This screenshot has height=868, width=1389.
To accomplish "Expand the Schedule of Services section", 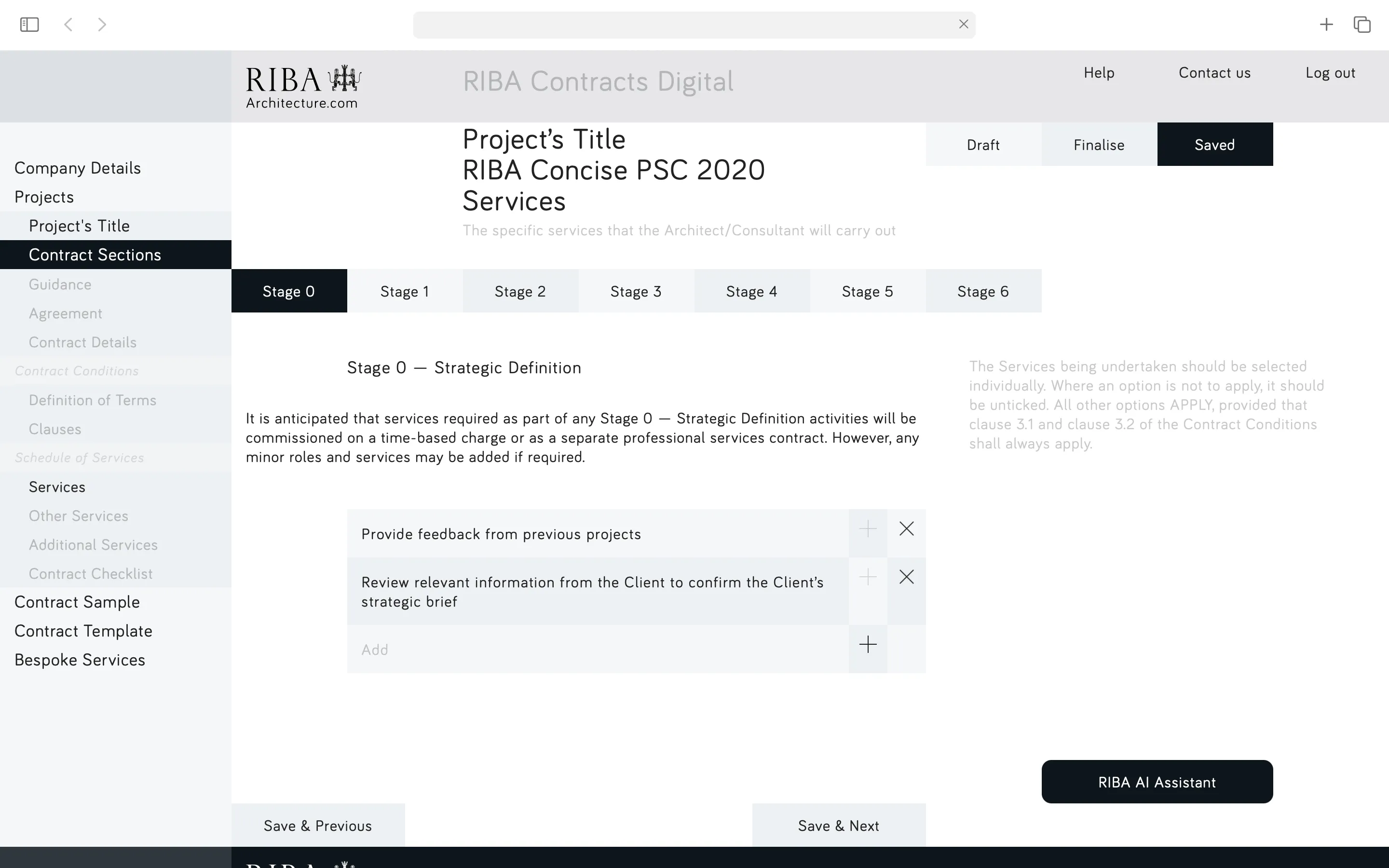I will point(79,458).
